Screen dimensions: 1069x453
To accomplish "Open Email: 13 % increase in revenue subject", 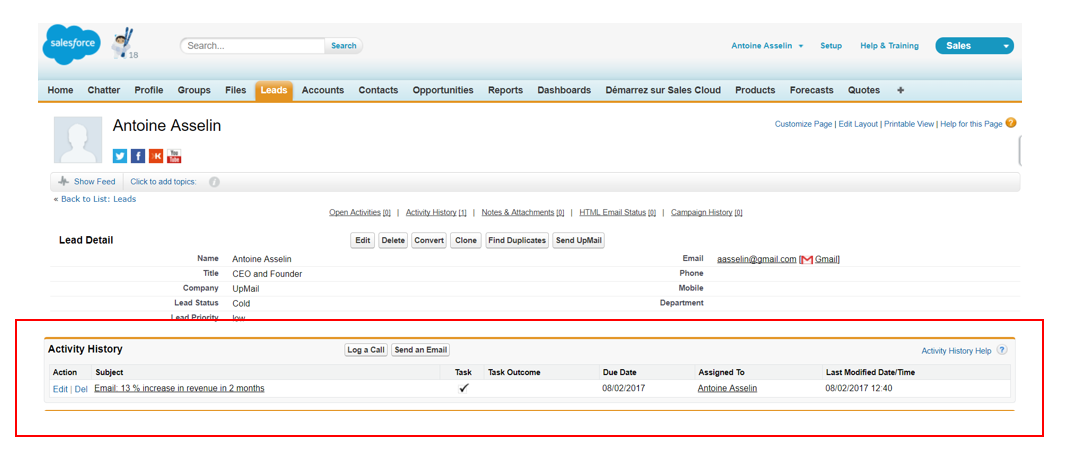I will (179, 388).
